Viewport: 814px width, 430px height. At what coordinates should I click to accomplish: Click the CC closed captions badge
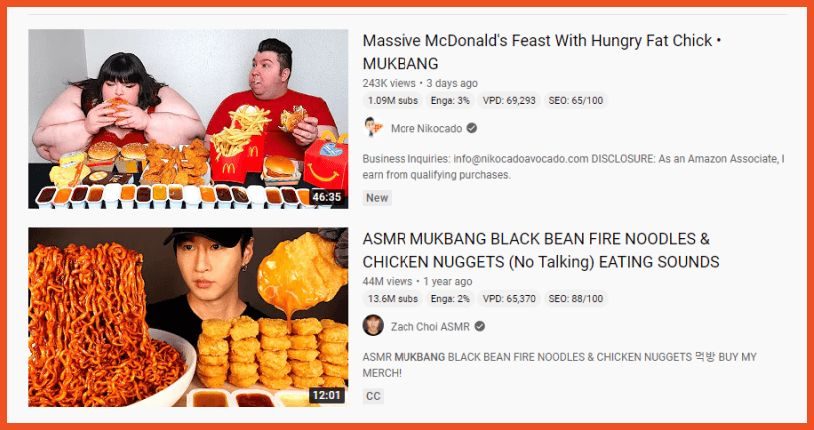[x=373, y=396]
